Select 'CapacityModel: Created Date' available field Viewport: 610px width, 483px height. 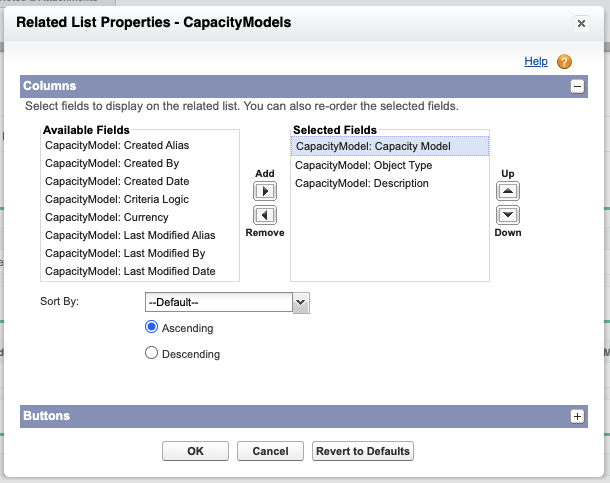point(140,181)
